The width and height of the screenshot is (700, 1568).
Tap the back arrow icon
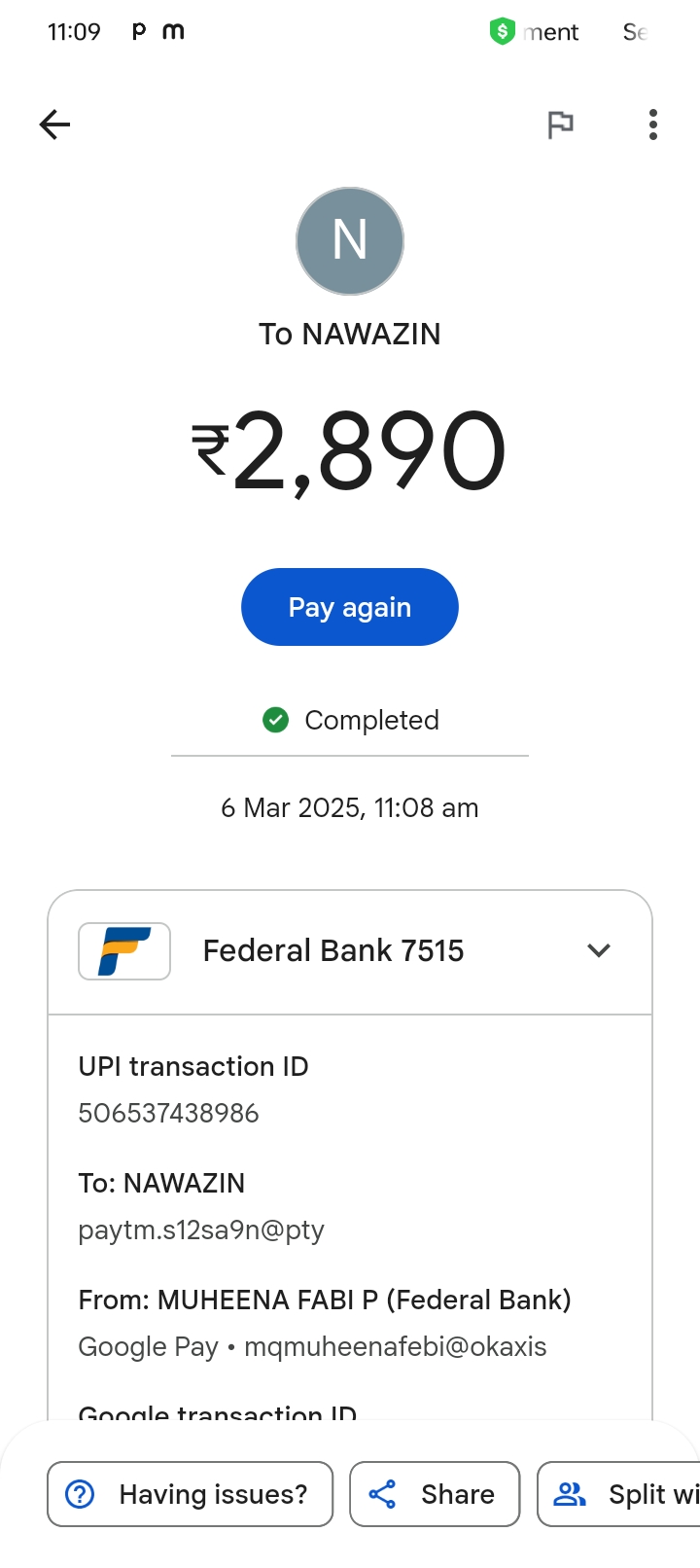coord(55,125)
